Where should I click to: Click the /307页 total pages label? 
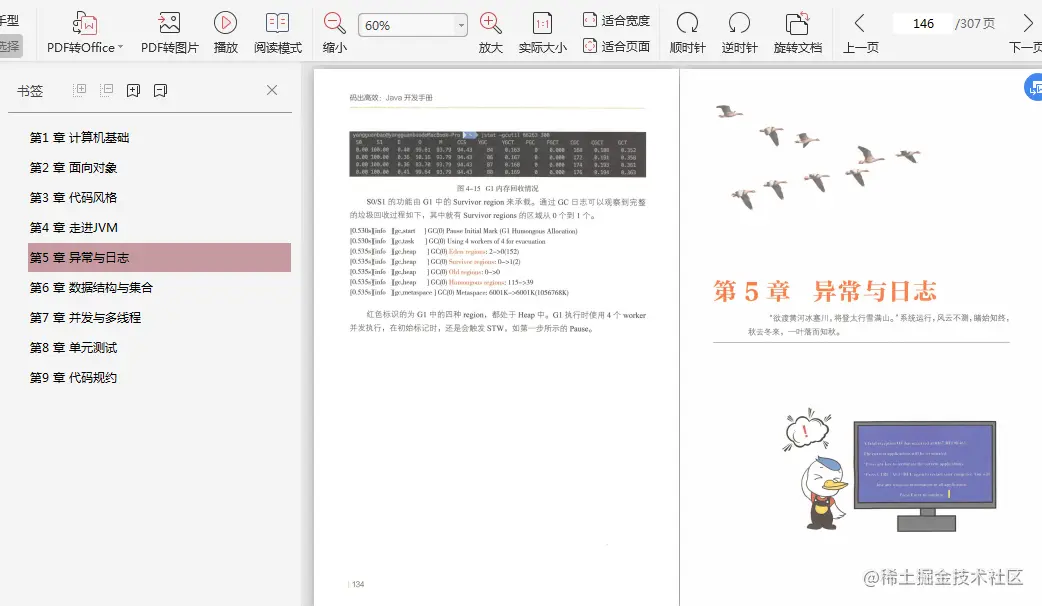tap(975, 24)
